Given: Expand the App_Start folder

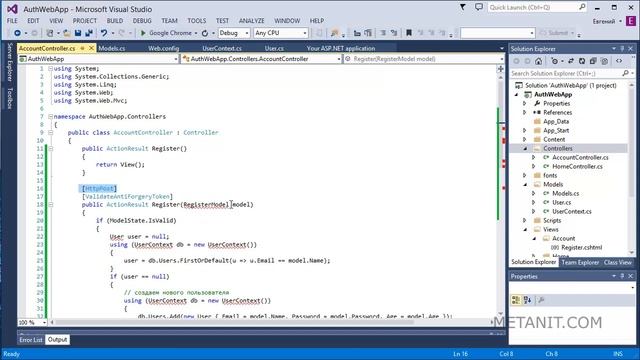Looking at the screenshot, I should click(525, 131).
